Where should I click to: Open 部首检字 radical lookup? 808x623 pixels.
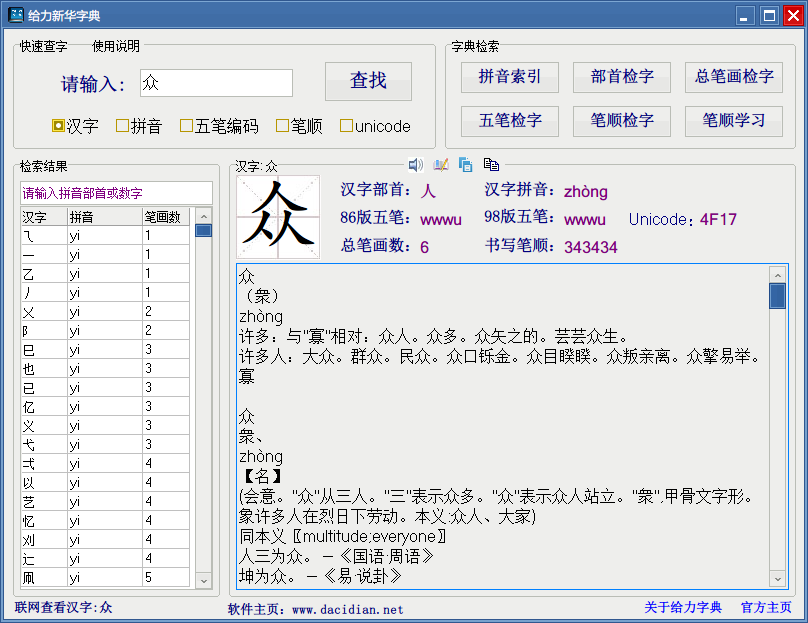tap(622, 77)
